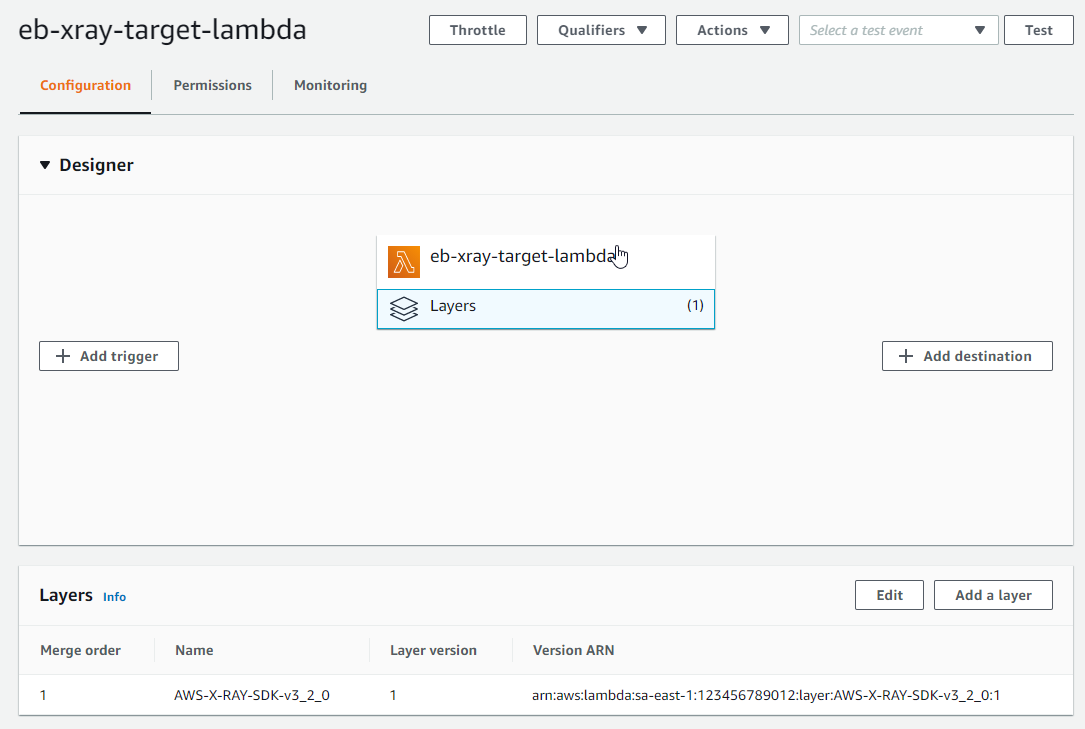Click the Version ARN column header
The image size is (1085, 729).
pyautogui.click(x=574, y=650)
